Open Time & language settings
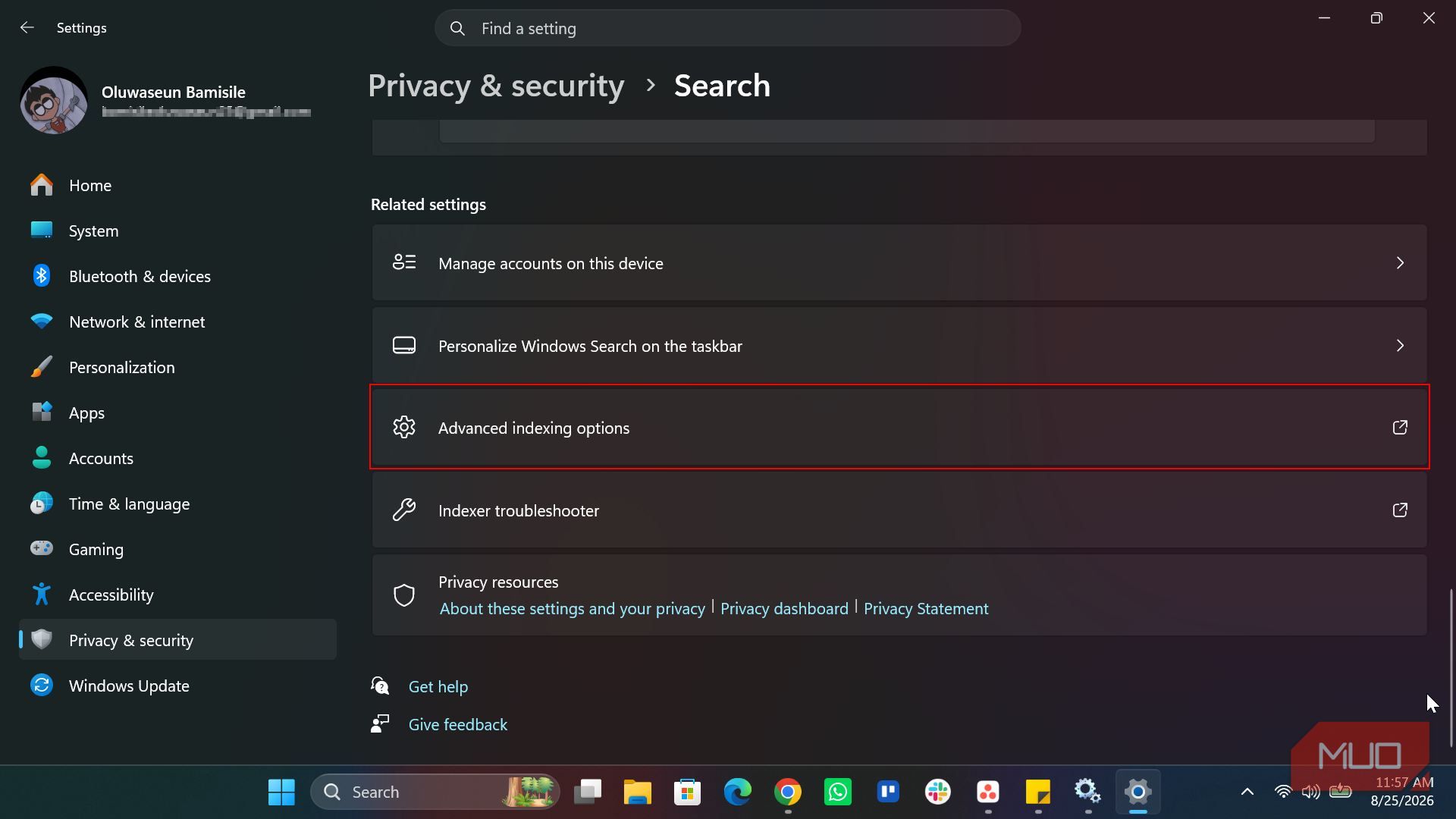 [177, 504]
